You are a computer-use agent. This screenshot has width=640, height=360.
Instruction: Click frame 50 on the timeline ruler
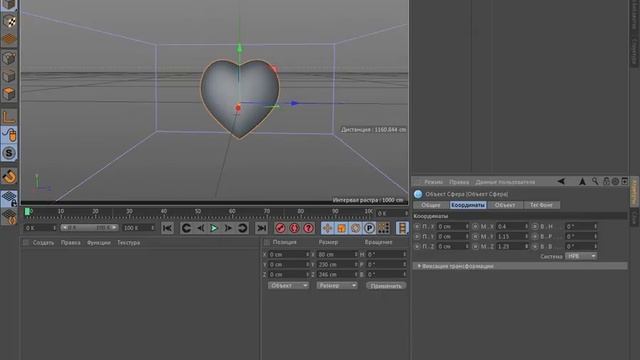tap(198, 211)
